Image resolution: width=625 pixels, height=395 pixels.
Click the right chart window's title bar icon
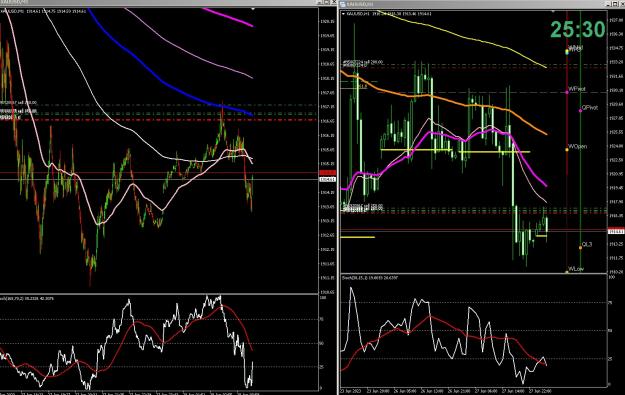[342, 4]
